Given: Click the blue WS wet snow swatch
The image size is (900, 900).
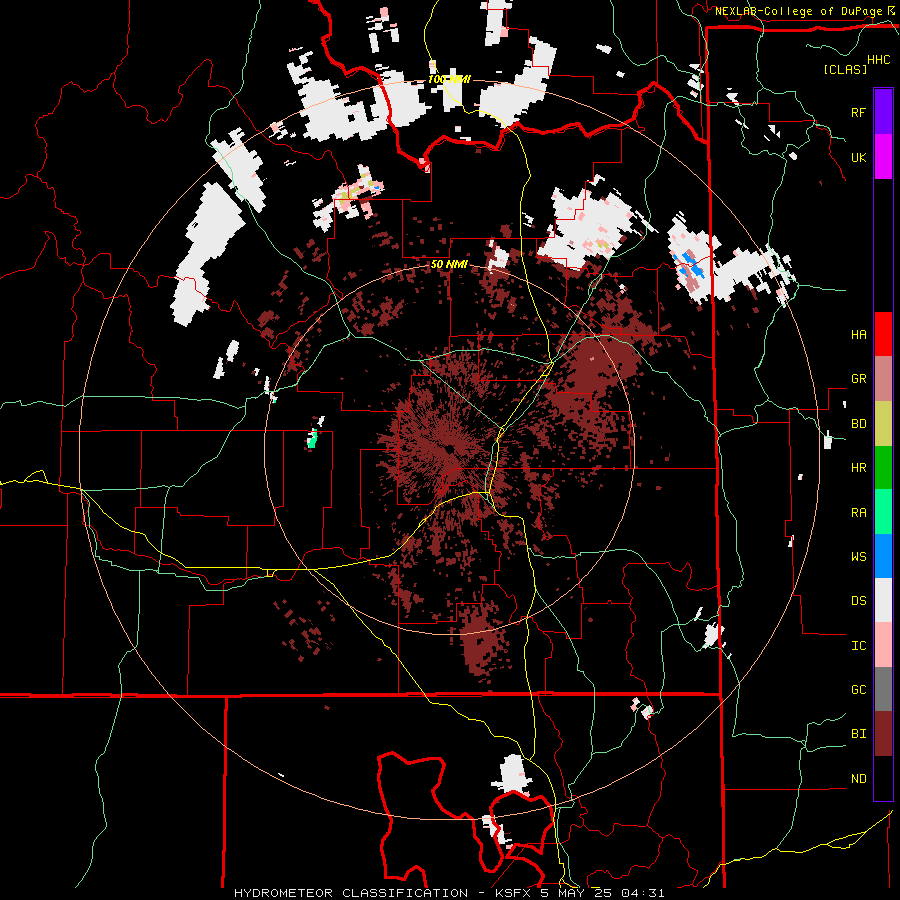Looking at the screenshot, I should [883, 556].
